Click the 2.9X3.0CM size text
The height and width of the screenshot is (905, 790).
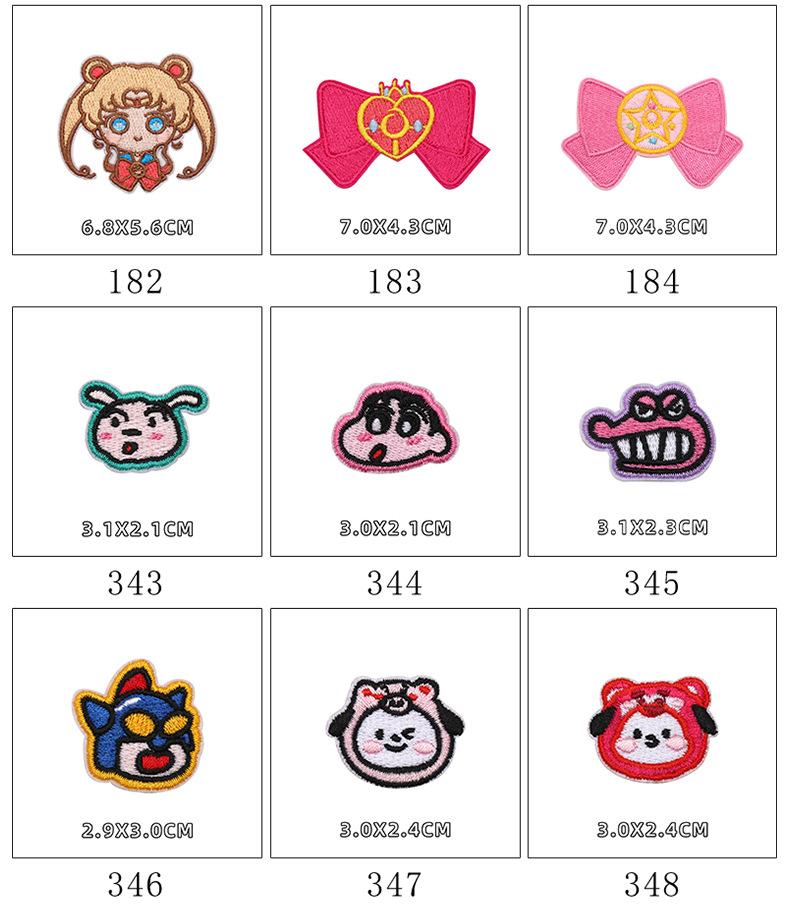(137, 831)
